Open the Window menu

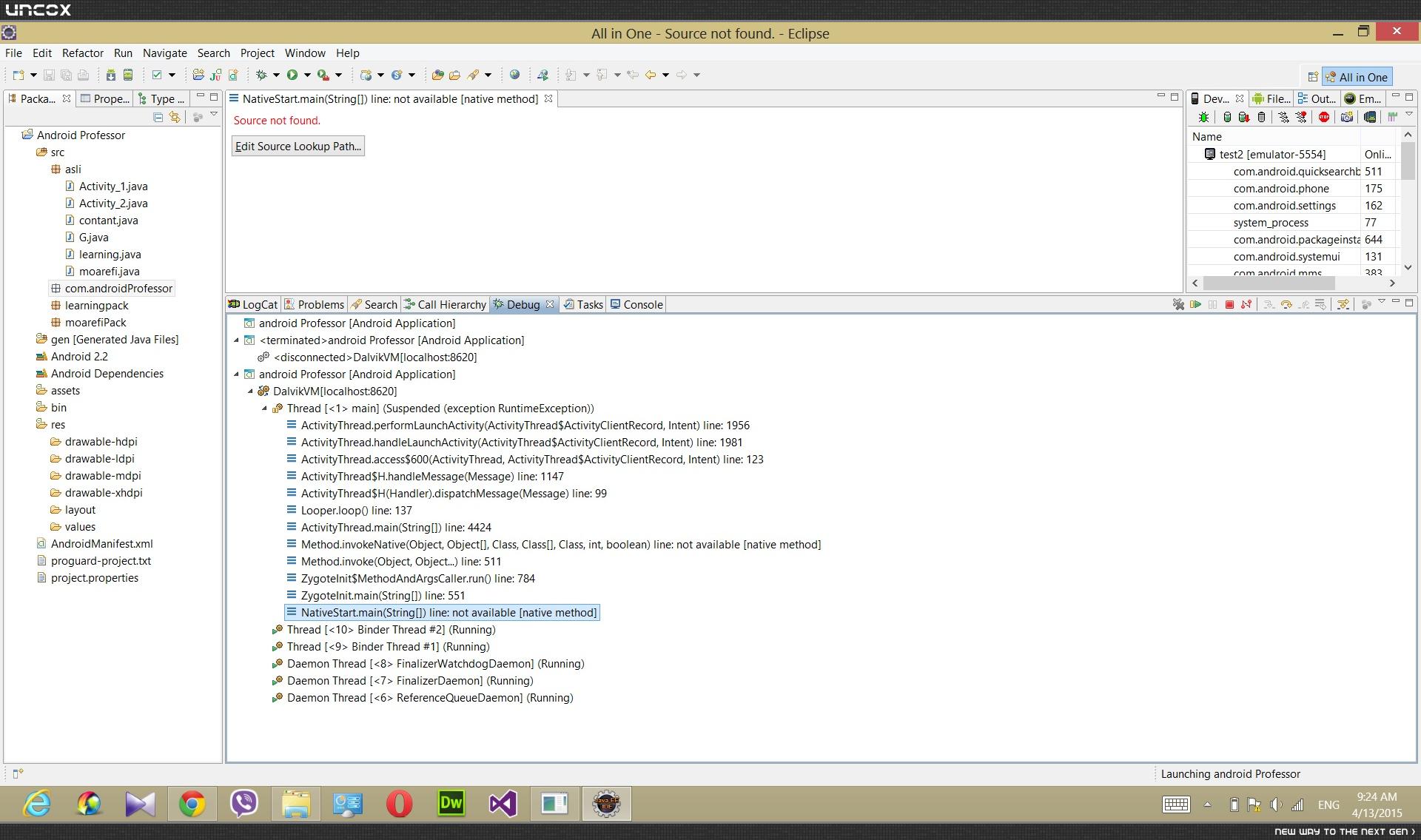click(x=305, y=53)
